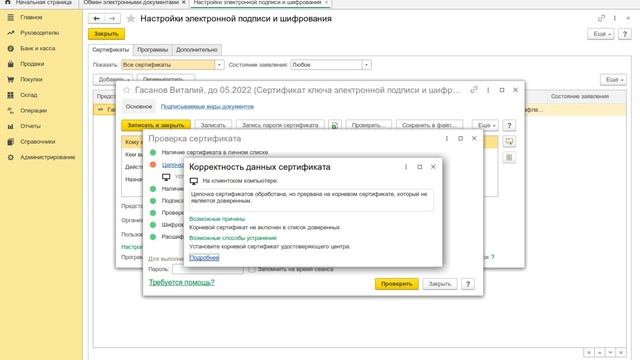Open Требуется помощь? link
This screenshot has width=640, height=360.
point(182,282)
